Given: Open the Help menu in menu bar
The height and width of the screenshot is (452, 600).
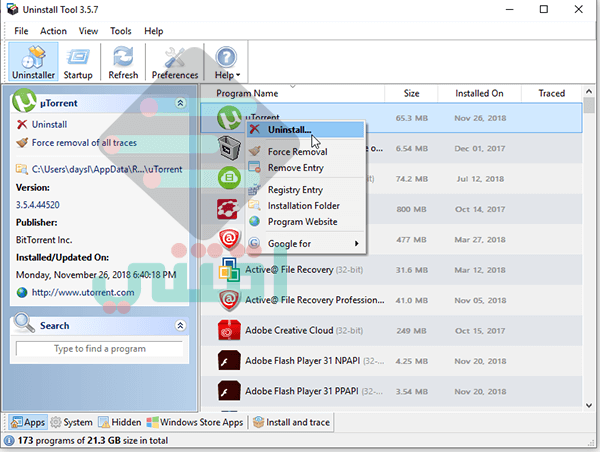Looking at the screenshot, I should [x=153, y=31].
